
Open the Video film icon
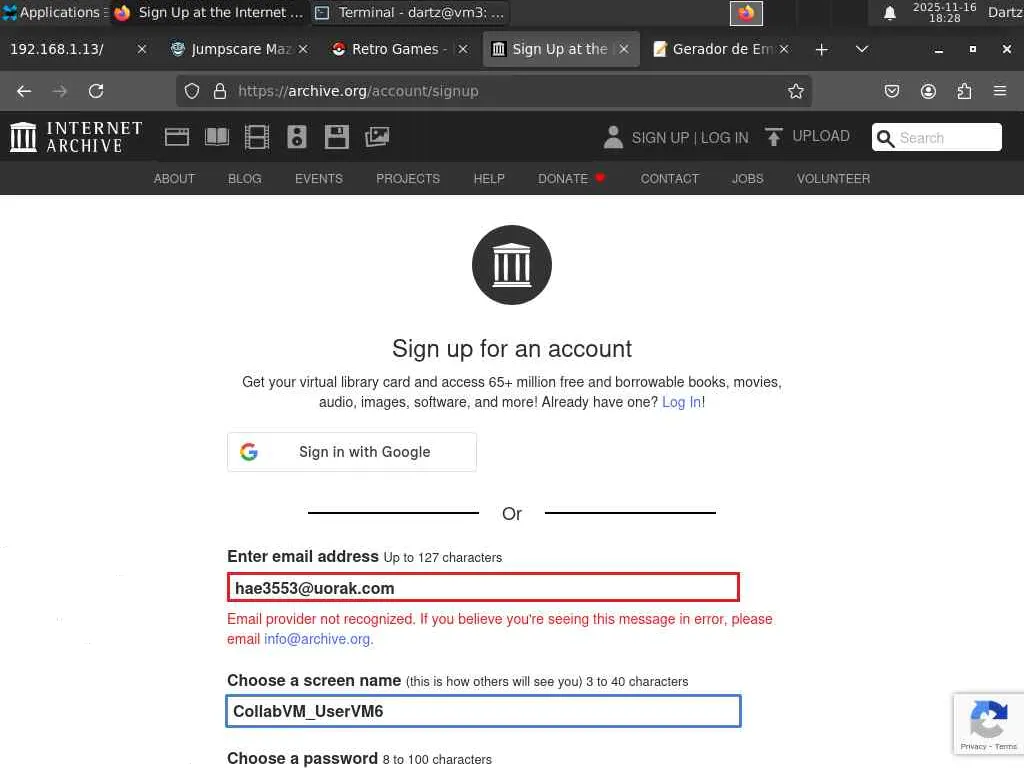pos(257,137)
